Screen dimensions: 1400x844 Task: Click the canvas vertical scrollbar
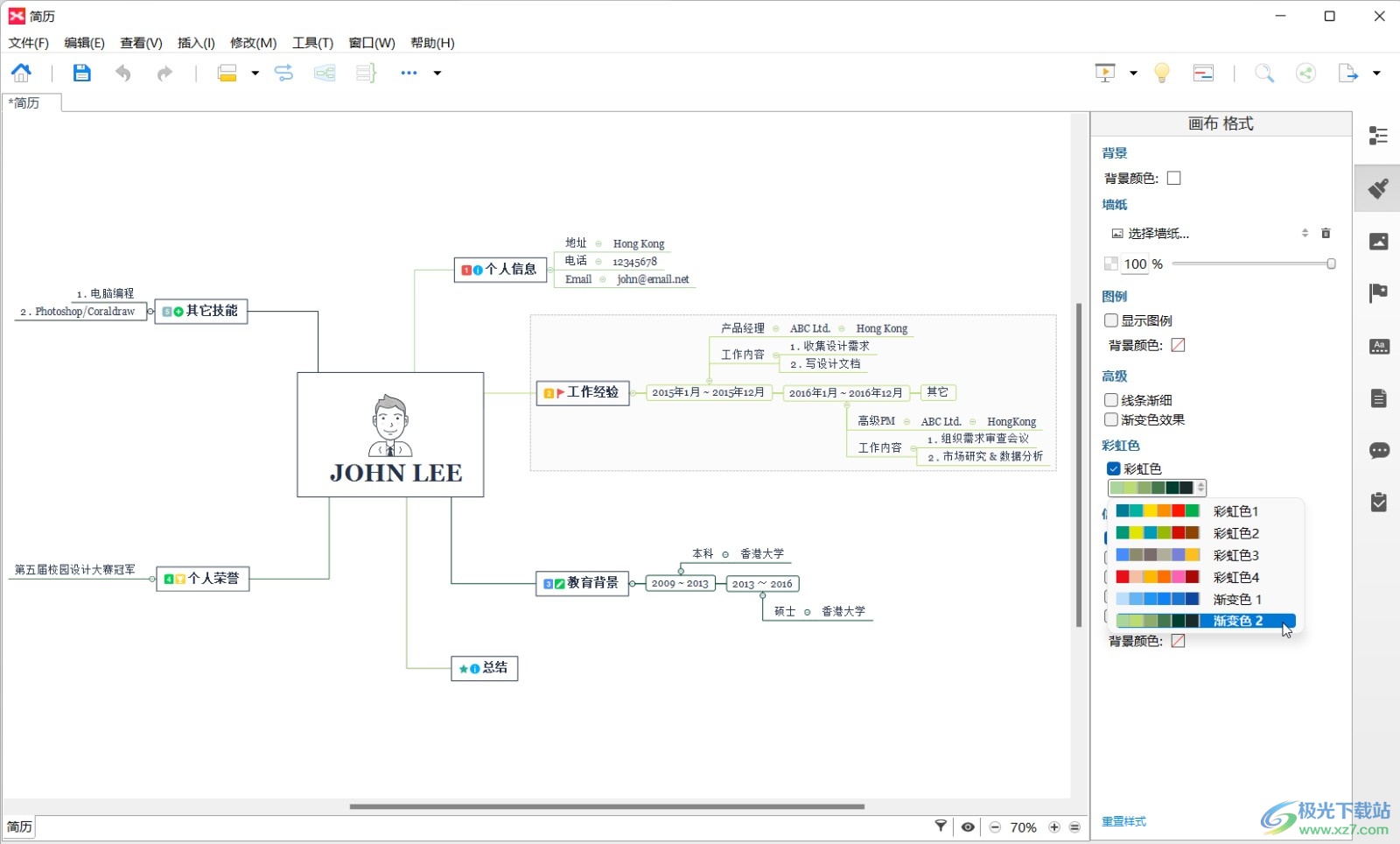tap(1079, 464)
